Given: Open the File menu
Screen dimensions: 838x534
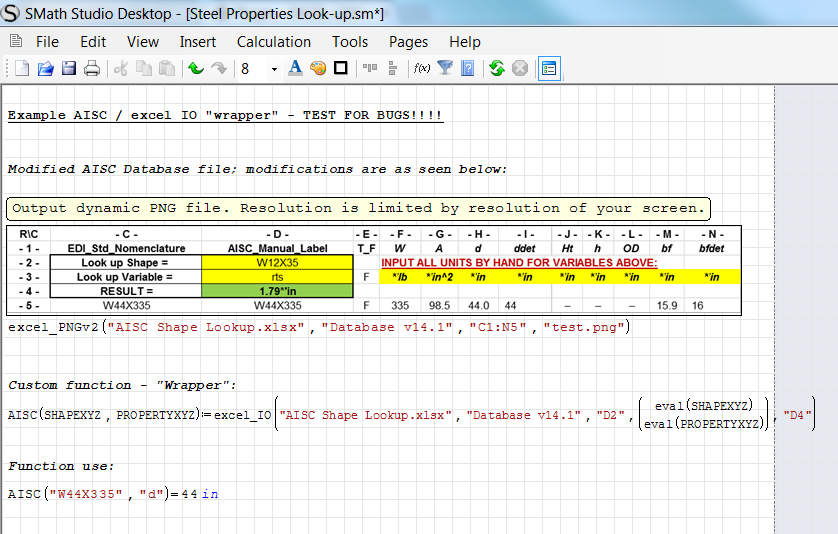Looking at the screenshot, I should [x=47, y=42].
